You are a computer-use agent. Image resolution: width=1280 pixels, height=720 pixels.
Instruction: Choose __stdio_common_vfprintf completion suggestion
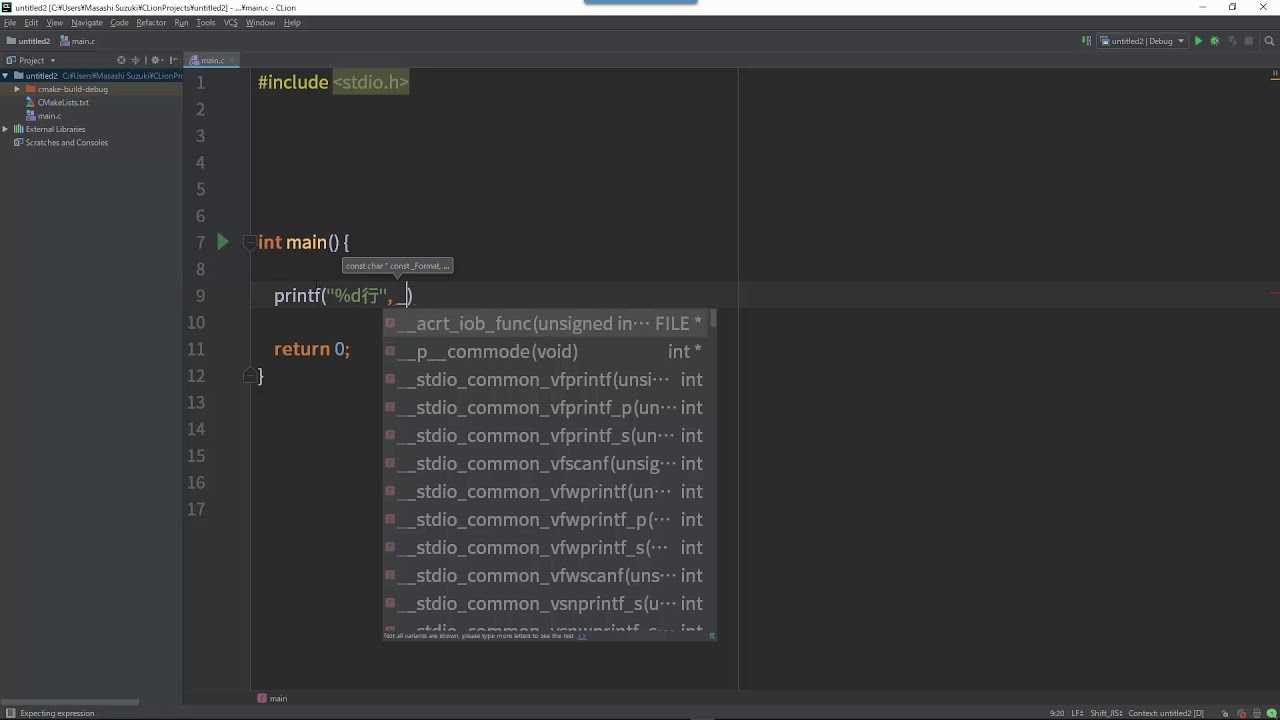point(546,379)
